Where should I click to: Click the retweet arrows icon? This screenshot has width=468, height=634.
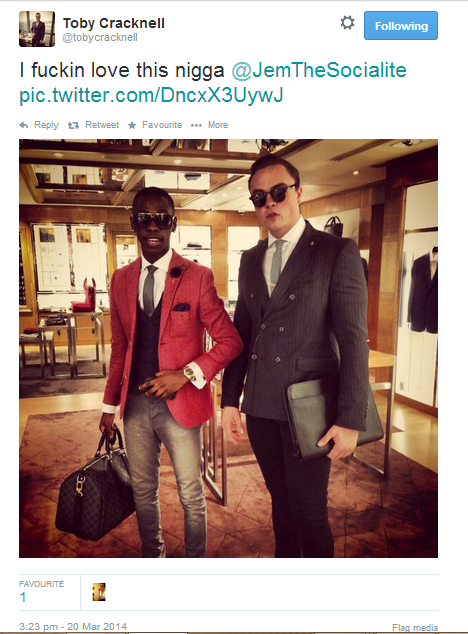coord(73,125)
